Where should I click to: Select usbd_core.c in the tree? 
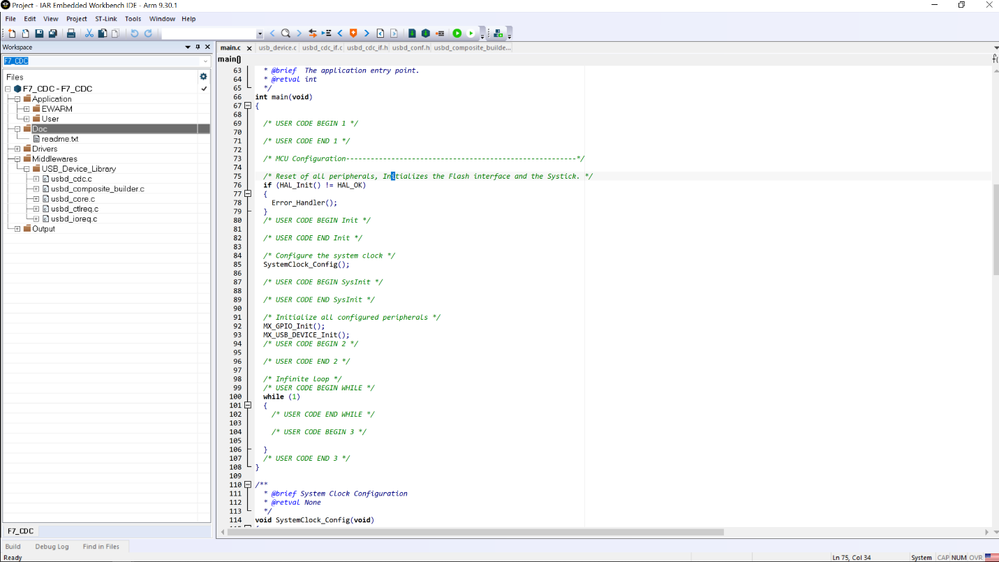click(x=73, y=199)
